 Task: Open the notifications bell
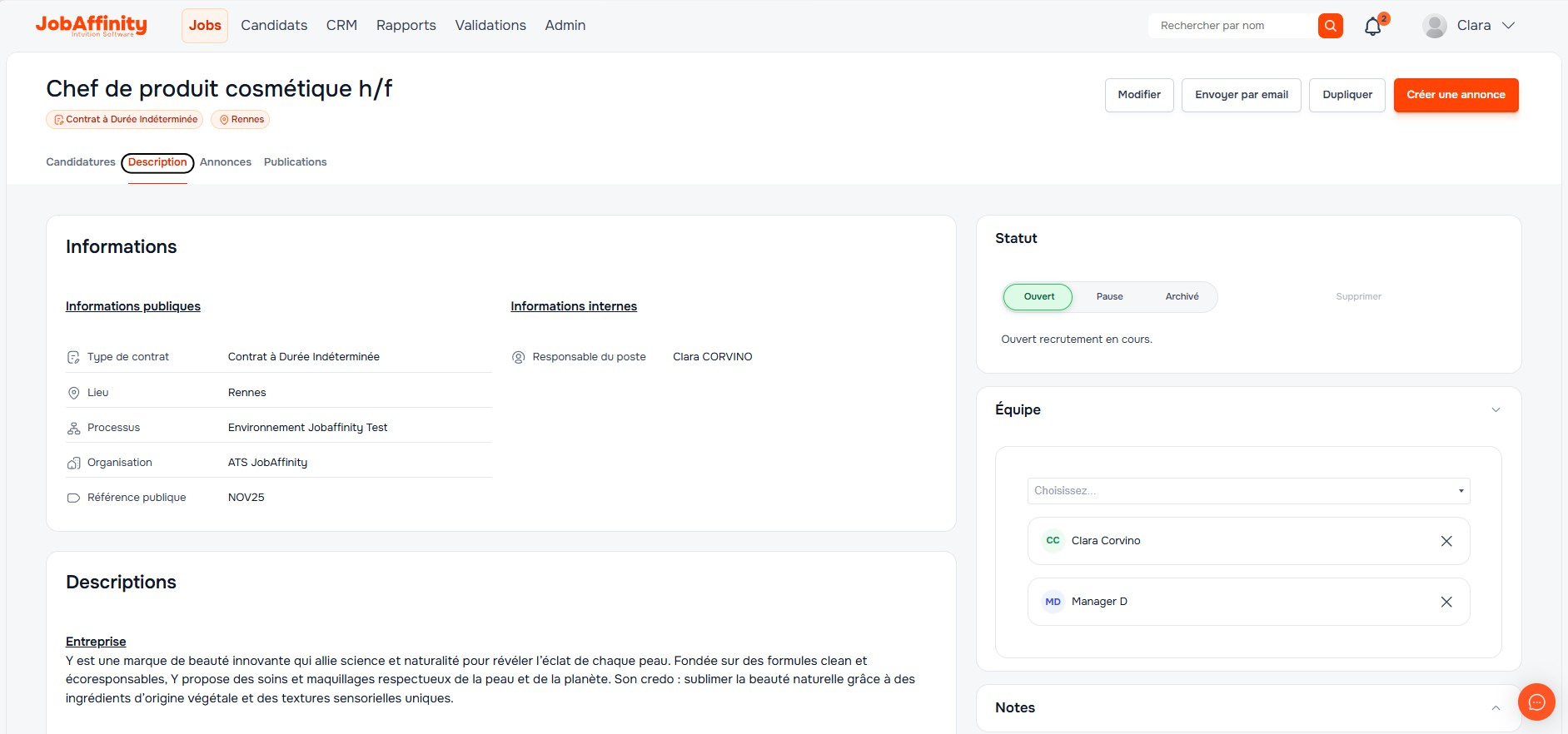coord(1373,27)
